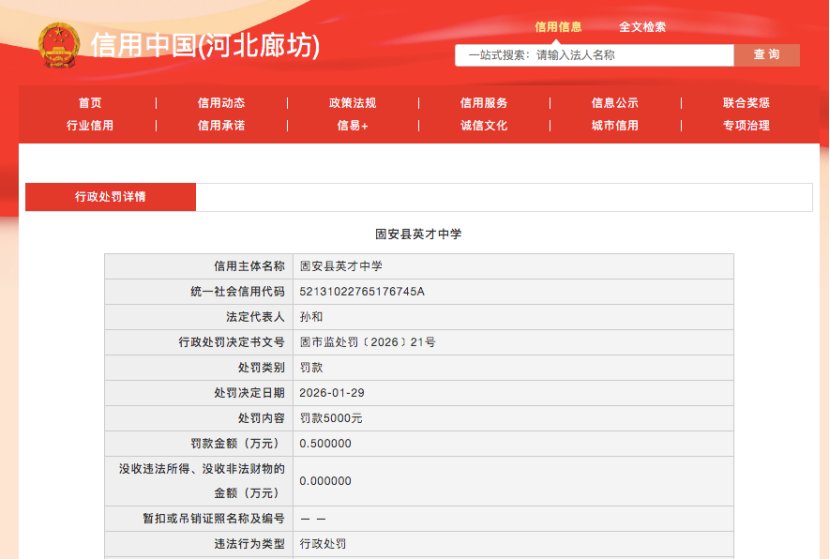Navigate to 联合奖惩 section

746,102
